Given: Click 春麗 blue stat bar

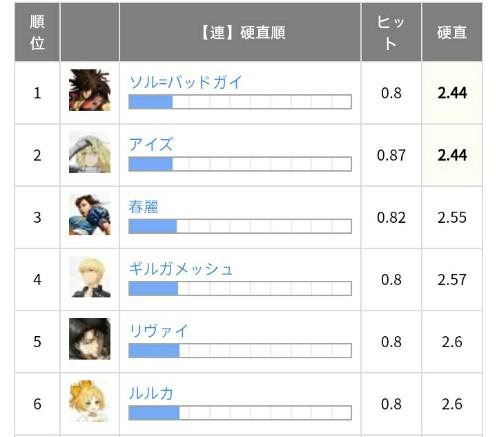Looking at the screenshot, I should pos(153,226).
